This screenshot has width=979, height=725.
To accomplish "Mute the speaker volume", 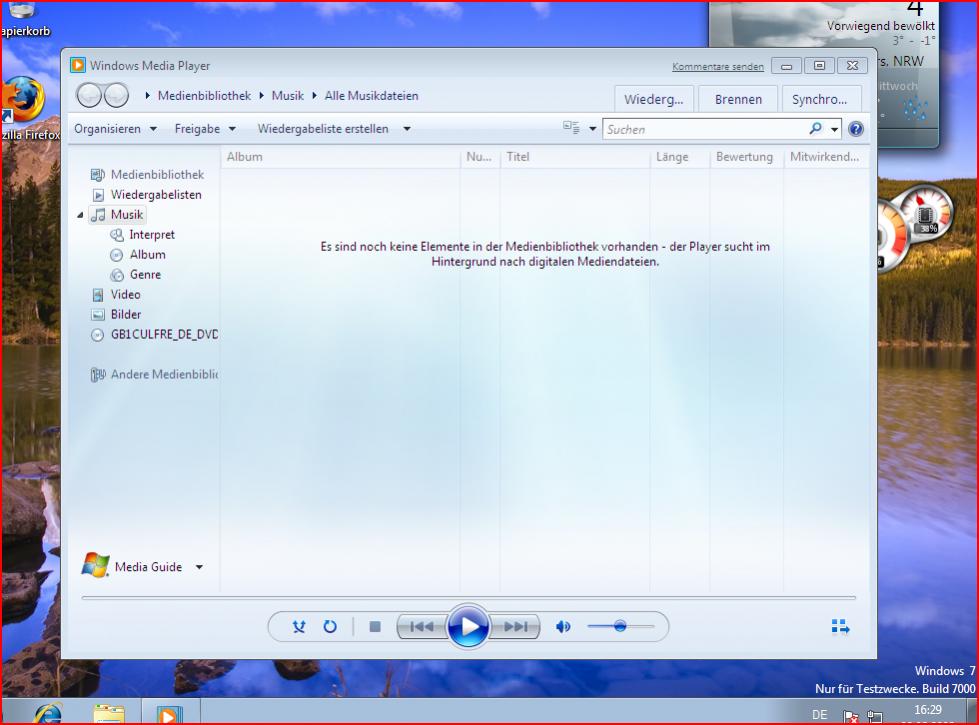I will [563, 626].
